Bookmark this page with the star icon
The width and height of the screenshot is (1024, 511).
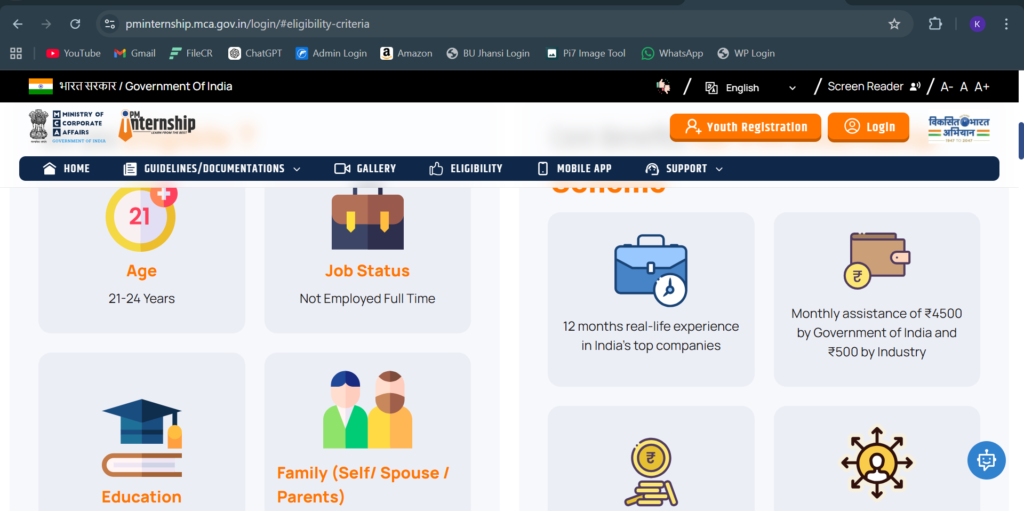click(x=894, y=23)
